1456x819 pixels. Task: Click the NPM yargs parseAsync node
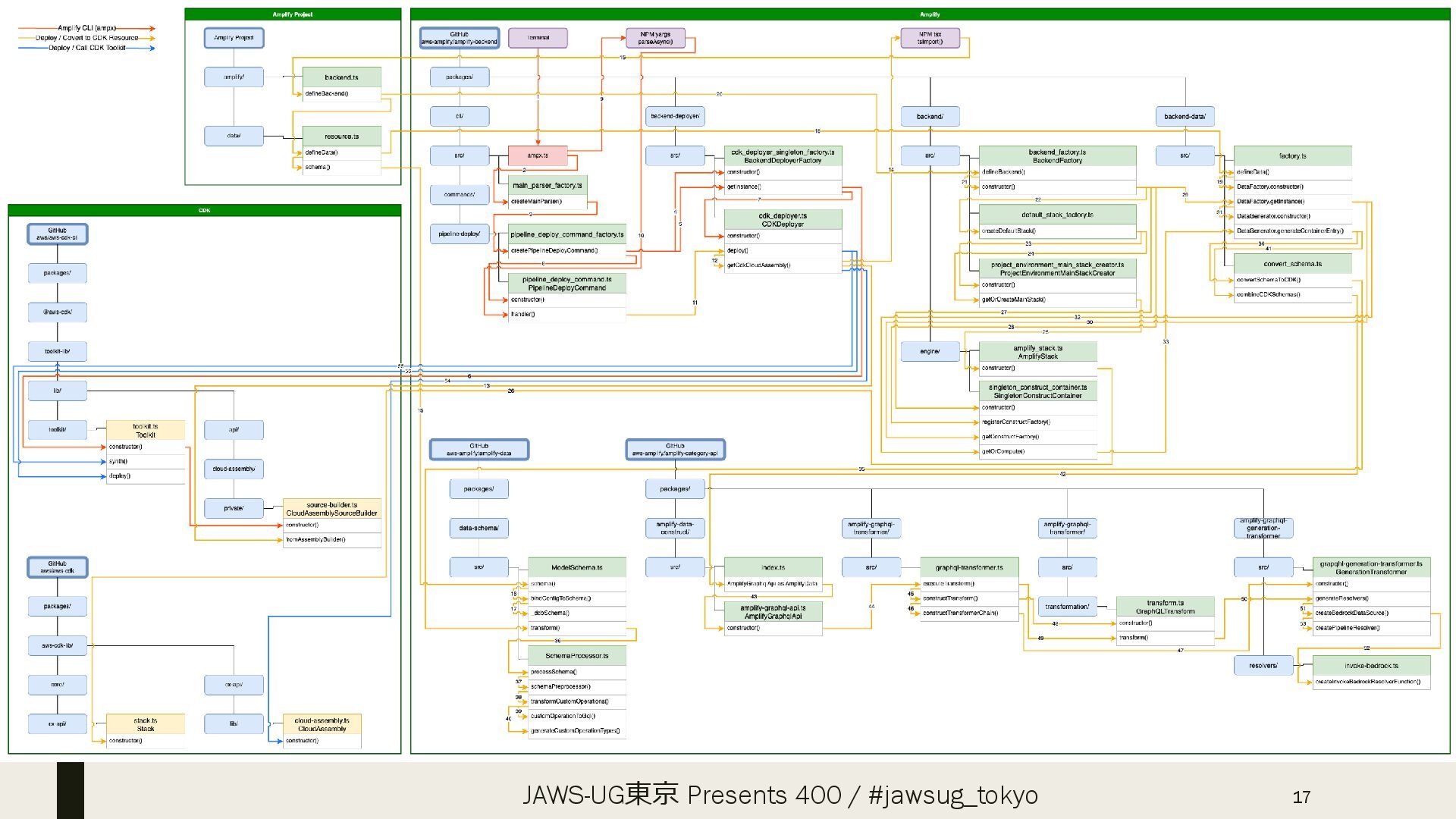tap(655, 38)
